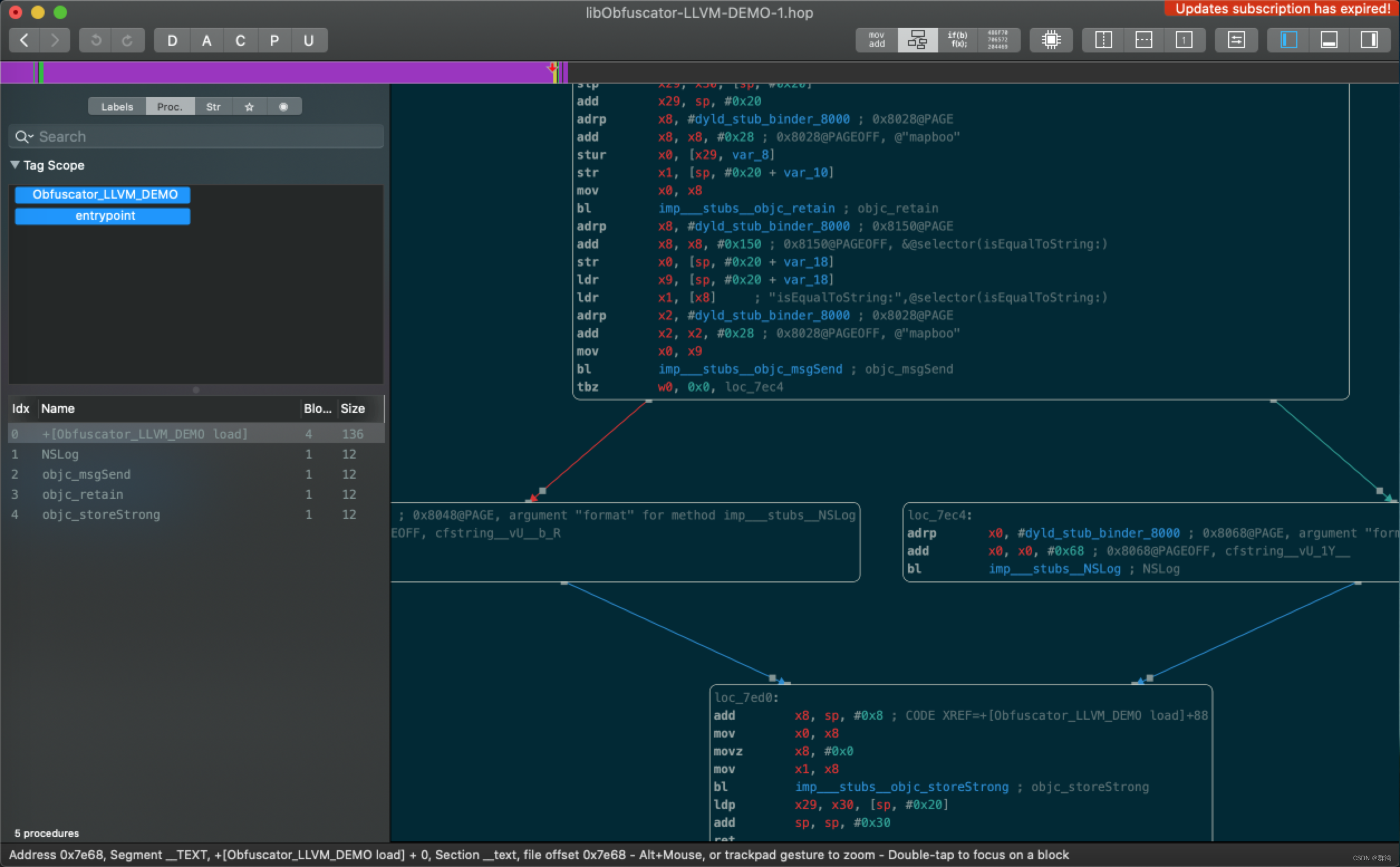
Task: Switch to the Str tab
Action: point(213,107)
